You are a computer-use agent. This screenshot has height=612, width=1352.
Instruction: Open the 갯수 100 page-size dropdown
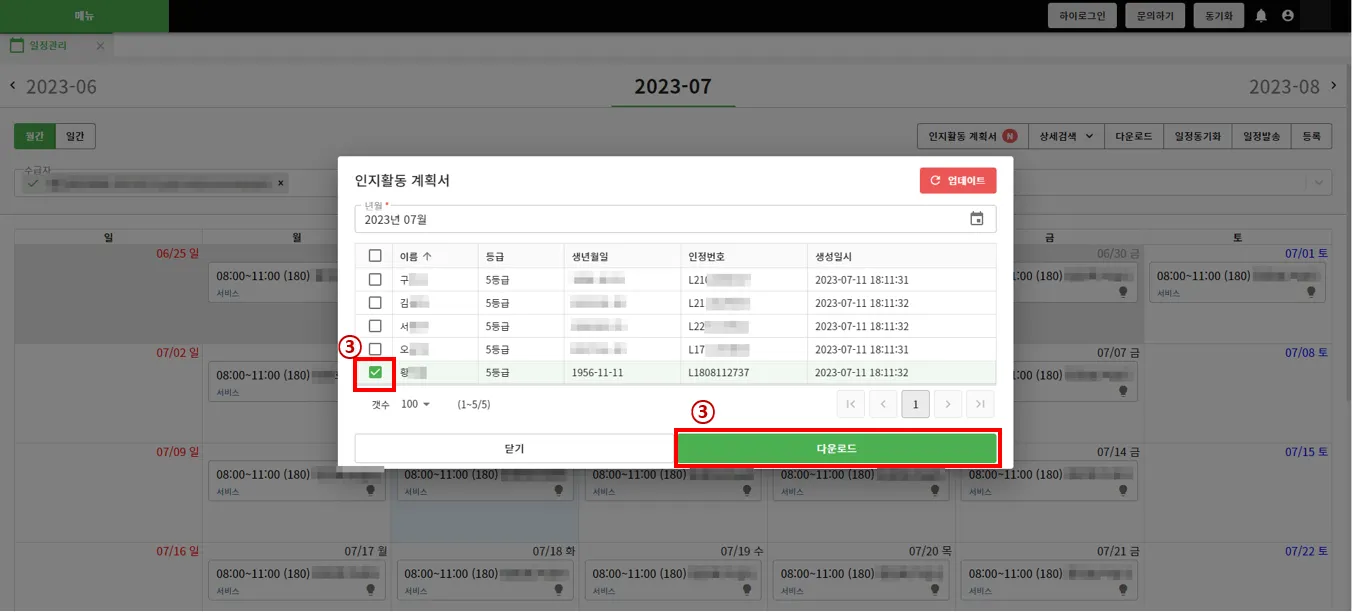pos(415,404)
